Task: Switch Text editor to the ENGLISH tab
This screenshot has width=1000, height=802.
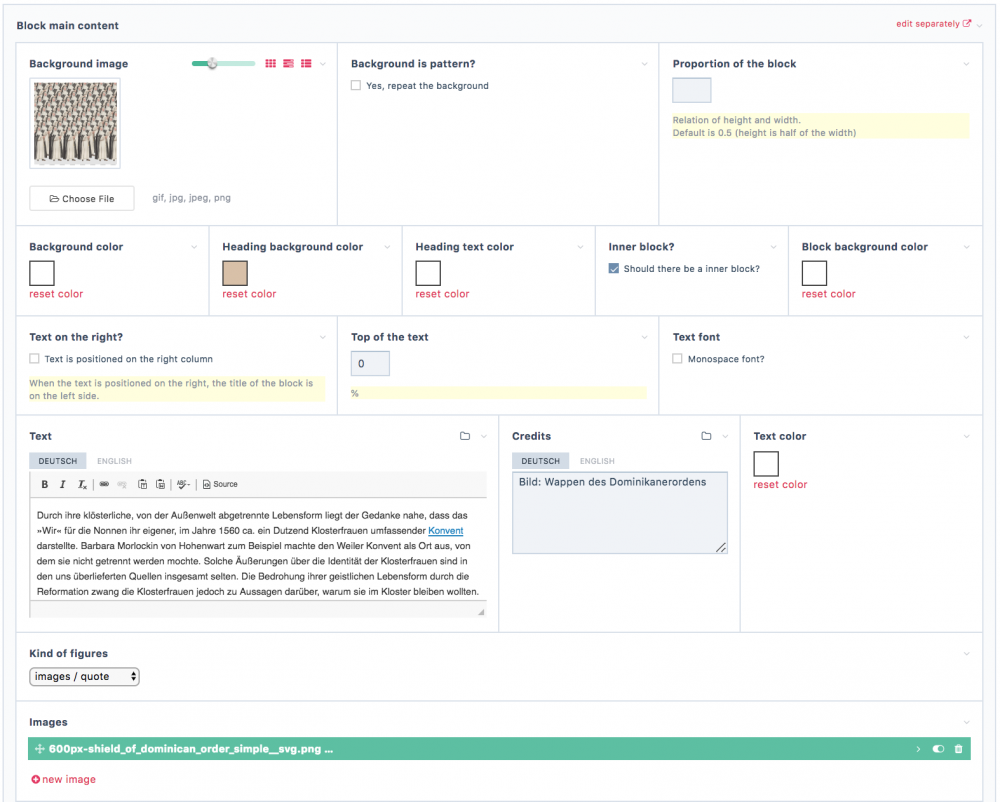Action: [114, 461]
